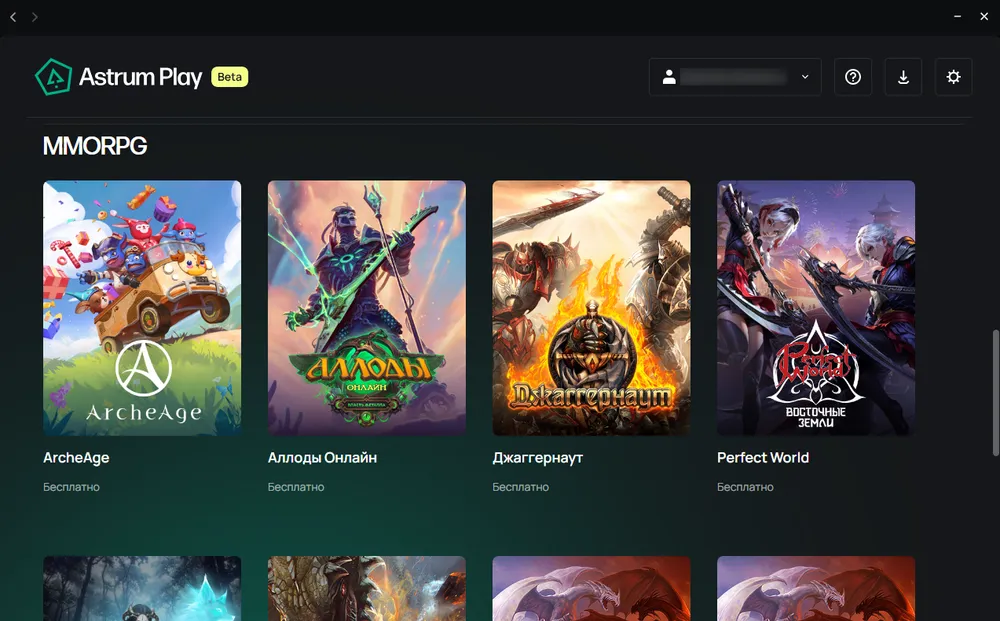Minimize the Astrum Play window

click(x=957, y=17)
